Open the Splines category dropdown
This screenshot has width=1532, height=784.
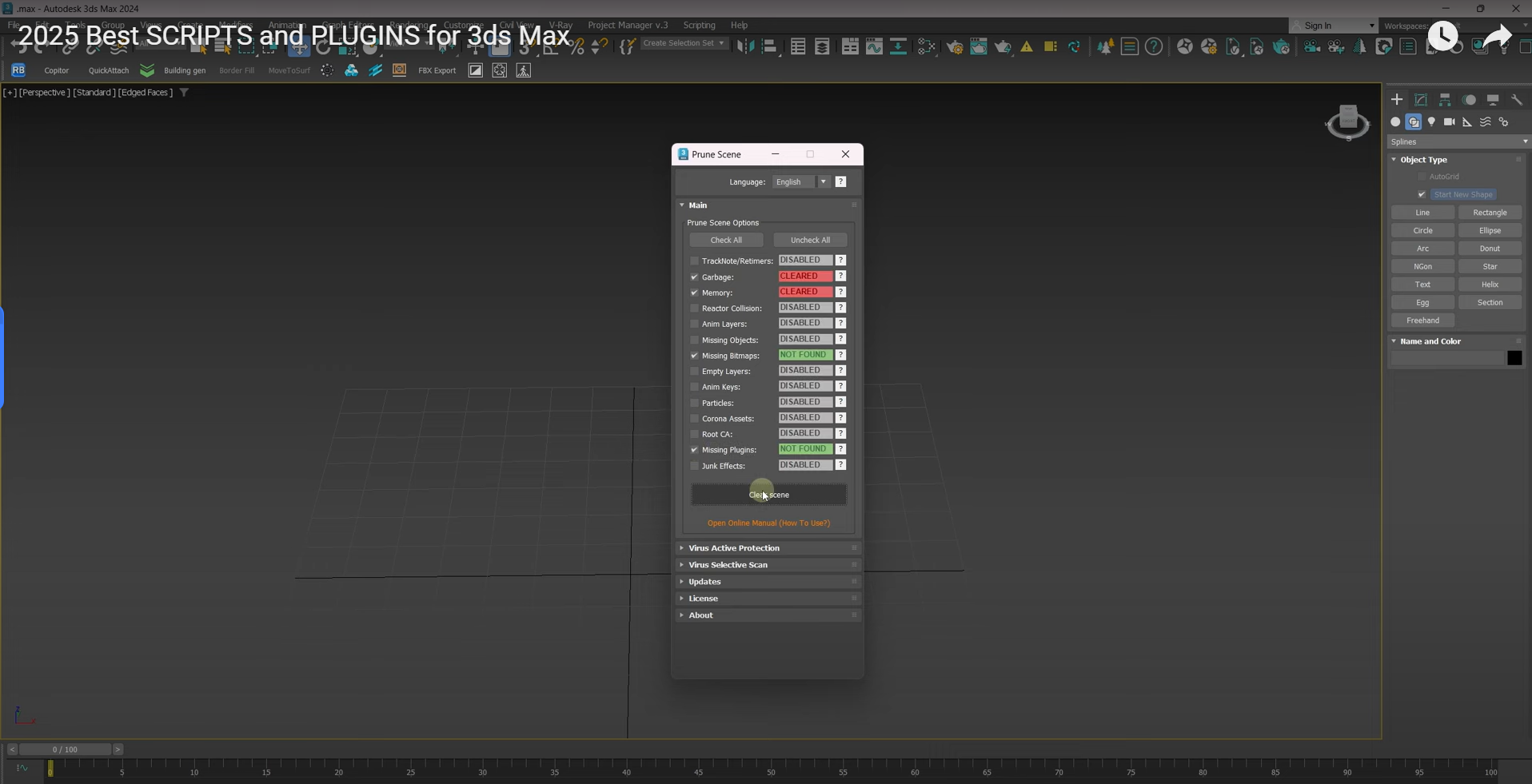pos(1458,141)
